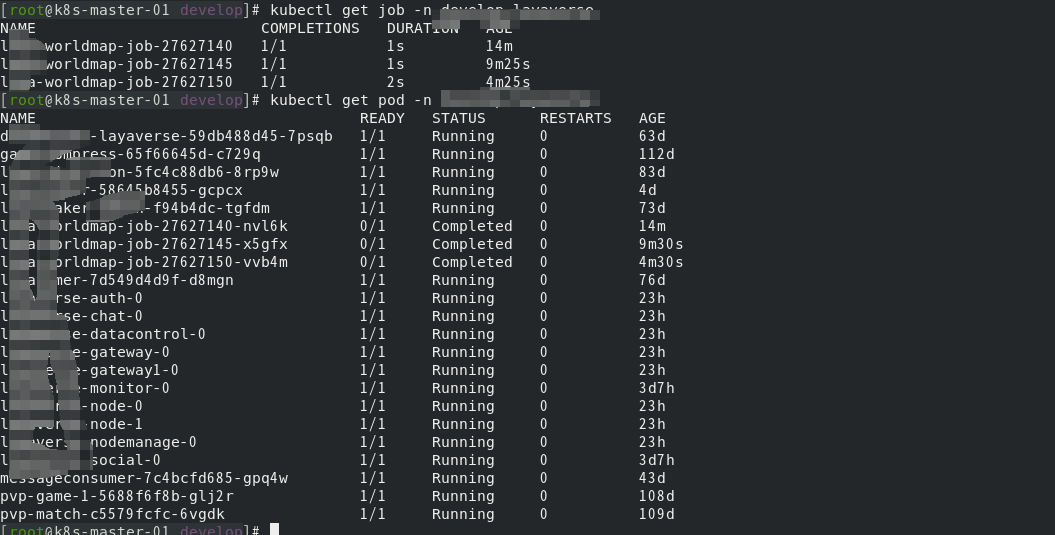Click the STATUS column header
The width and height of the screenshot is (1055, 535).
tap(459, 118)
